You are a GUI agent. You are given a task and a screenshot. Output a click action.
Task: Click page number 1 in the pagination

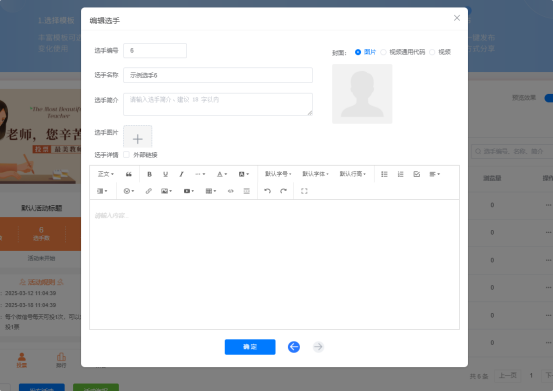(531, 376)
